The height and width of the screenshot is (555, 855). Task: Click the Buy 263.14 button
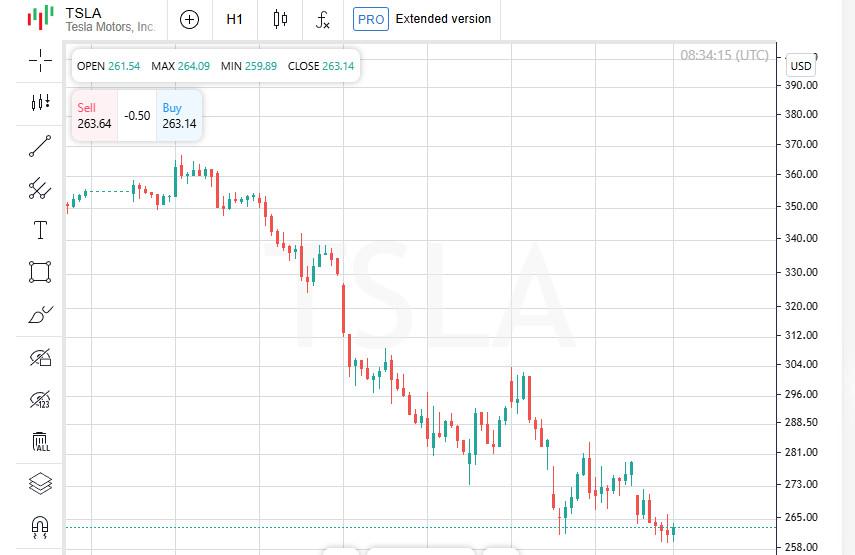[179, 116]
